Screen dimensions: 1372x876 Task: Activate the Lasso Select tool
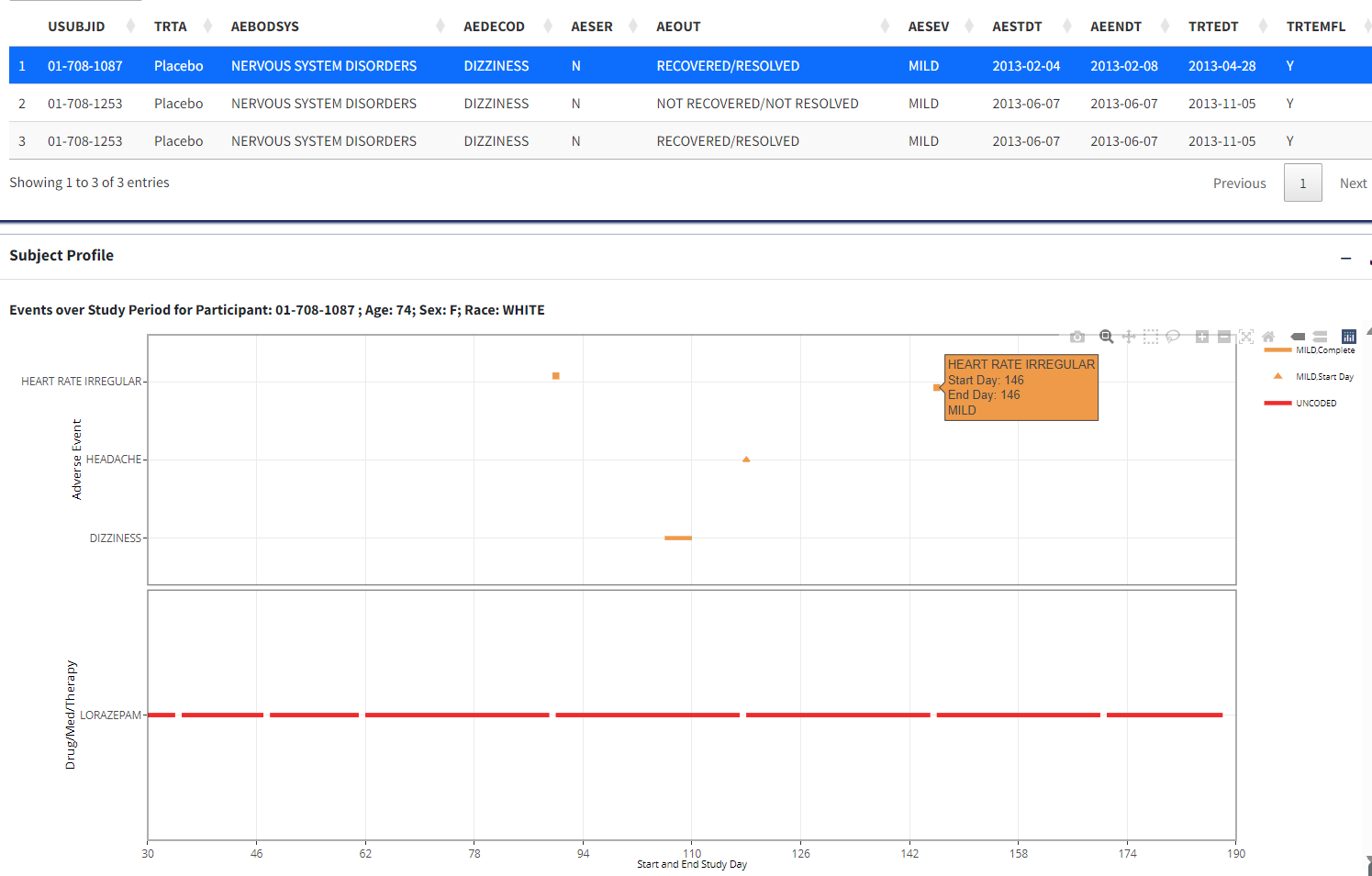tap(1173, 337)
